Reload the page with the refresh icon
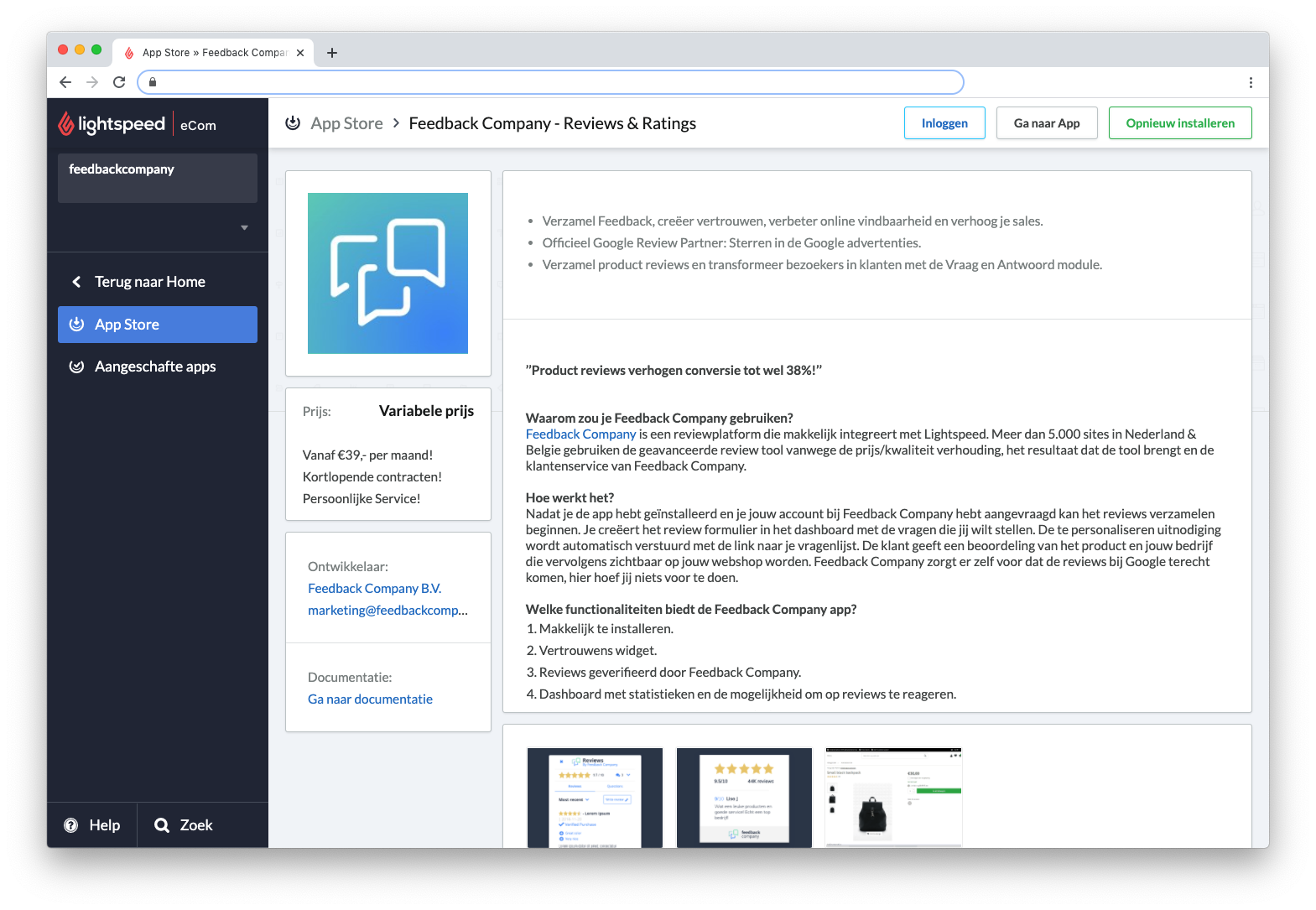Viewport: 1316px width, 910px height. [119, 82]
